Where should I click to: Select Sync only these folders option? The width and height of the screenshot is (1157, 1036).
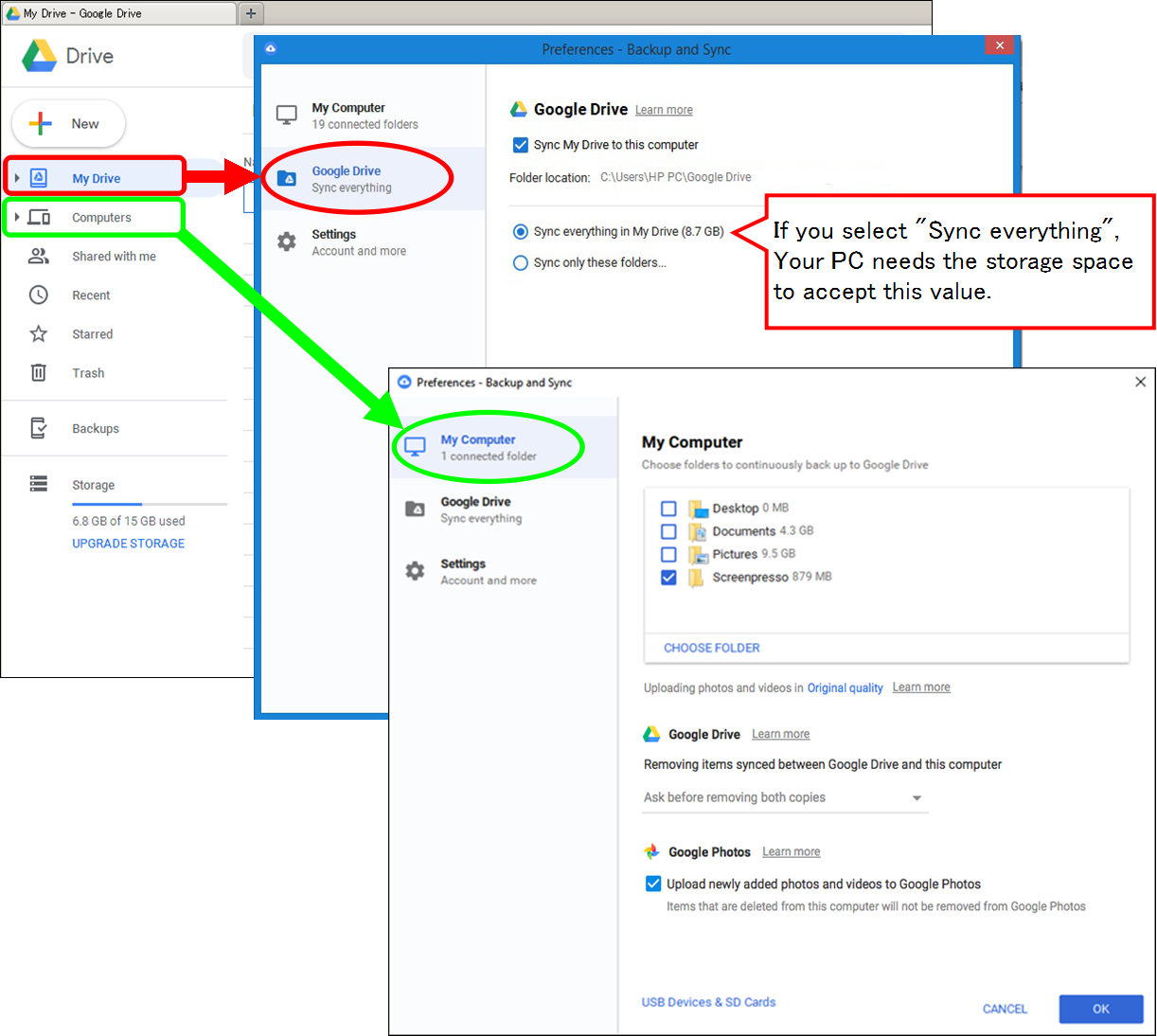520,262
